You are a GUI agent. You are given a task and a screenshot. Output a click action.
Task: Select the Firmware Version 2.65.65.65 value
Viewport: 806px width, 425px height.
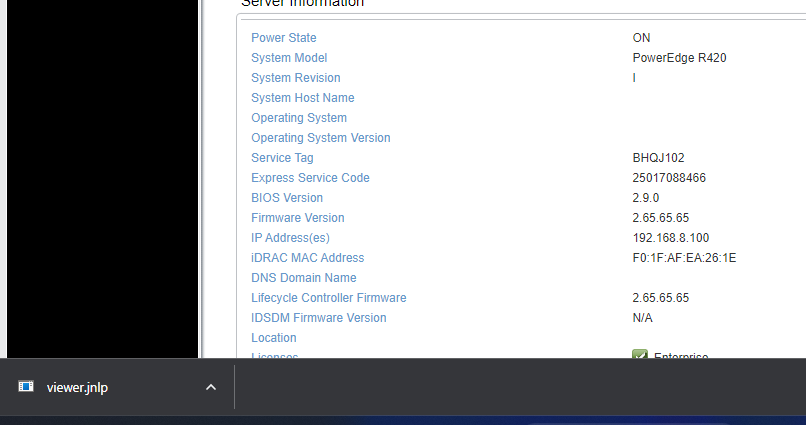661,218
